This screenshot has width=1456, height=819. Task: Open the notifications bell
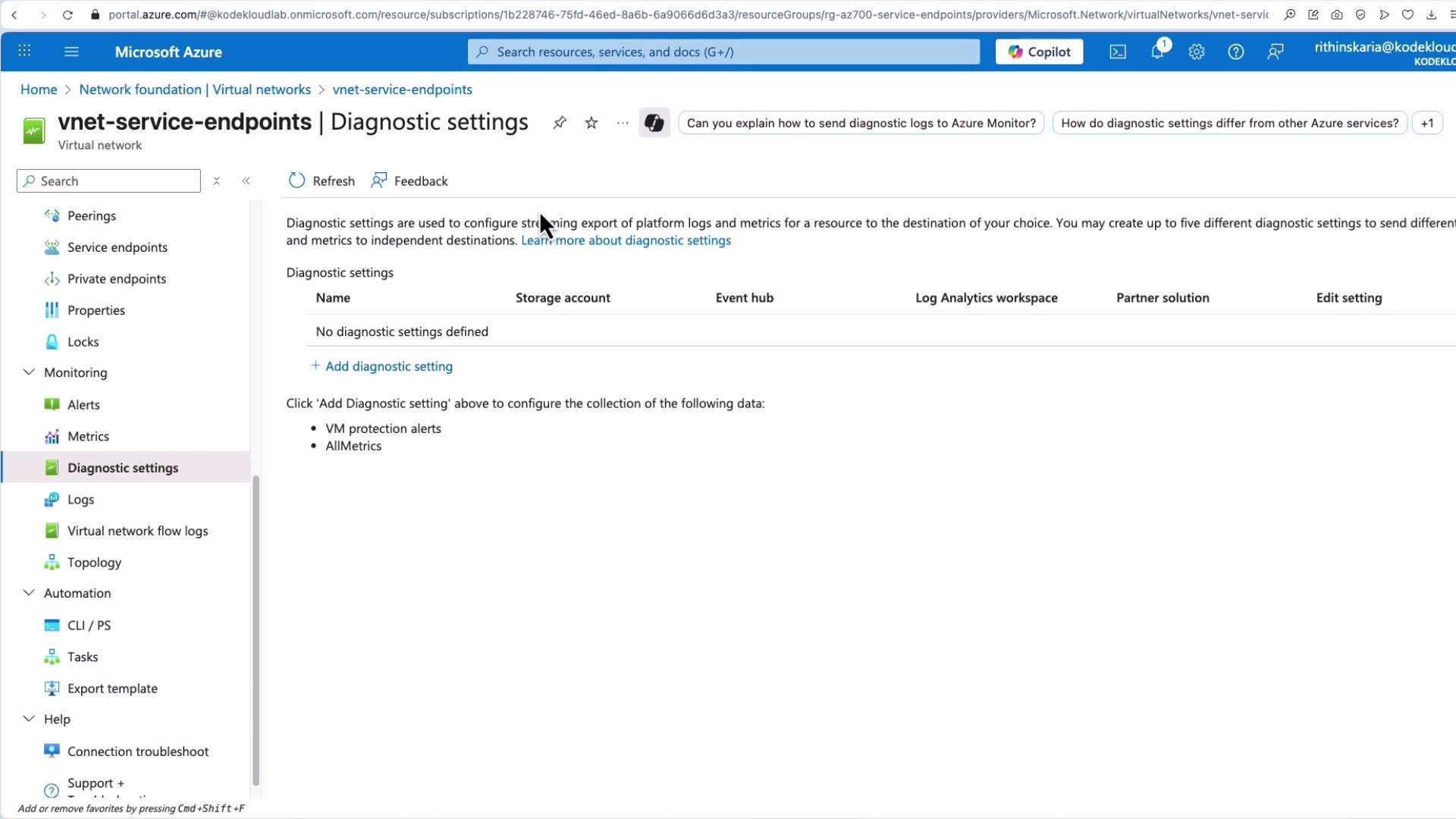[x=1157, y=52]
